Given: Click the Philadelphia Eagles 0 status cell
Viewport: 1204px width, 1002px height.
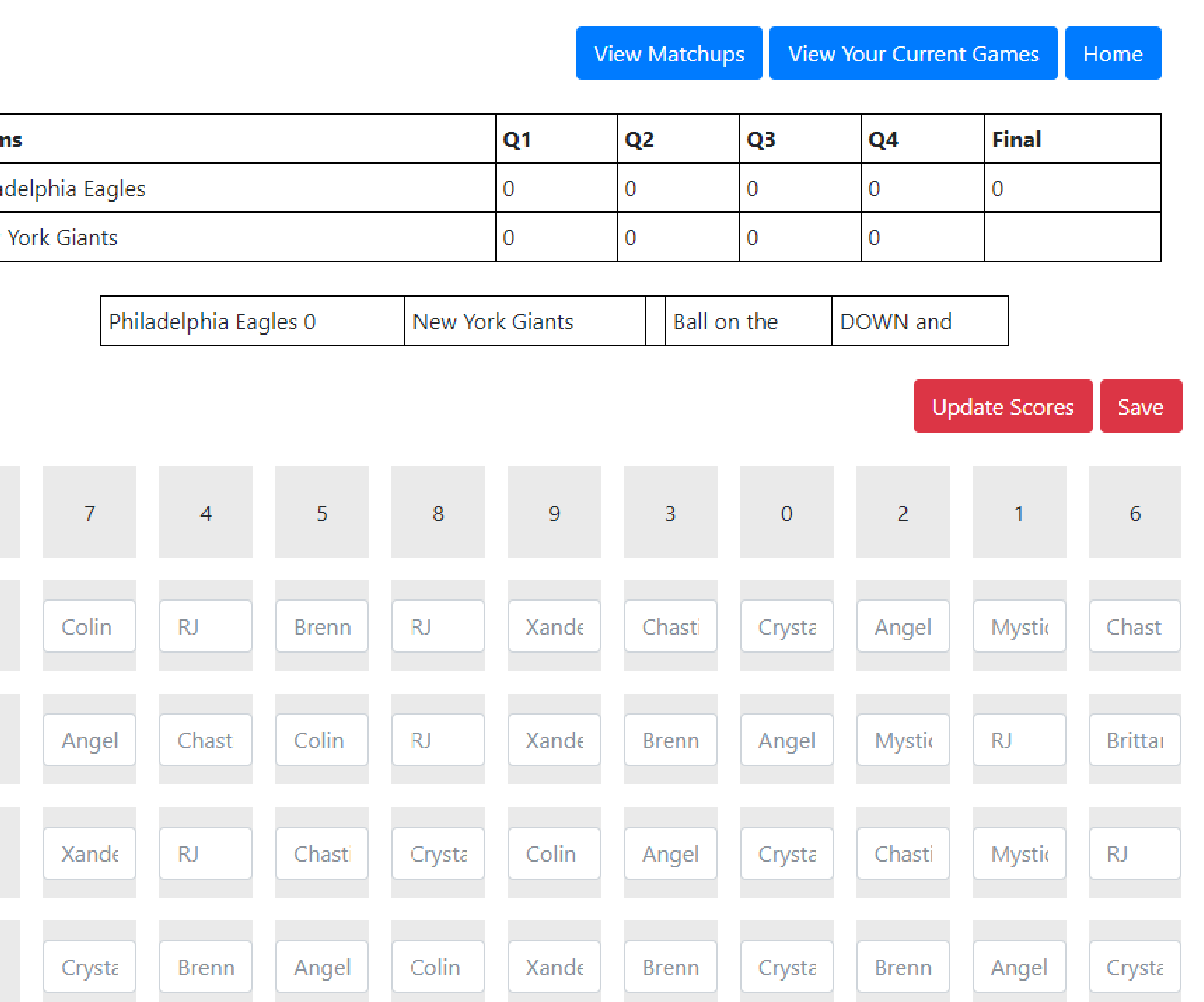Looking at the screenshot, I should click(252, 321).
